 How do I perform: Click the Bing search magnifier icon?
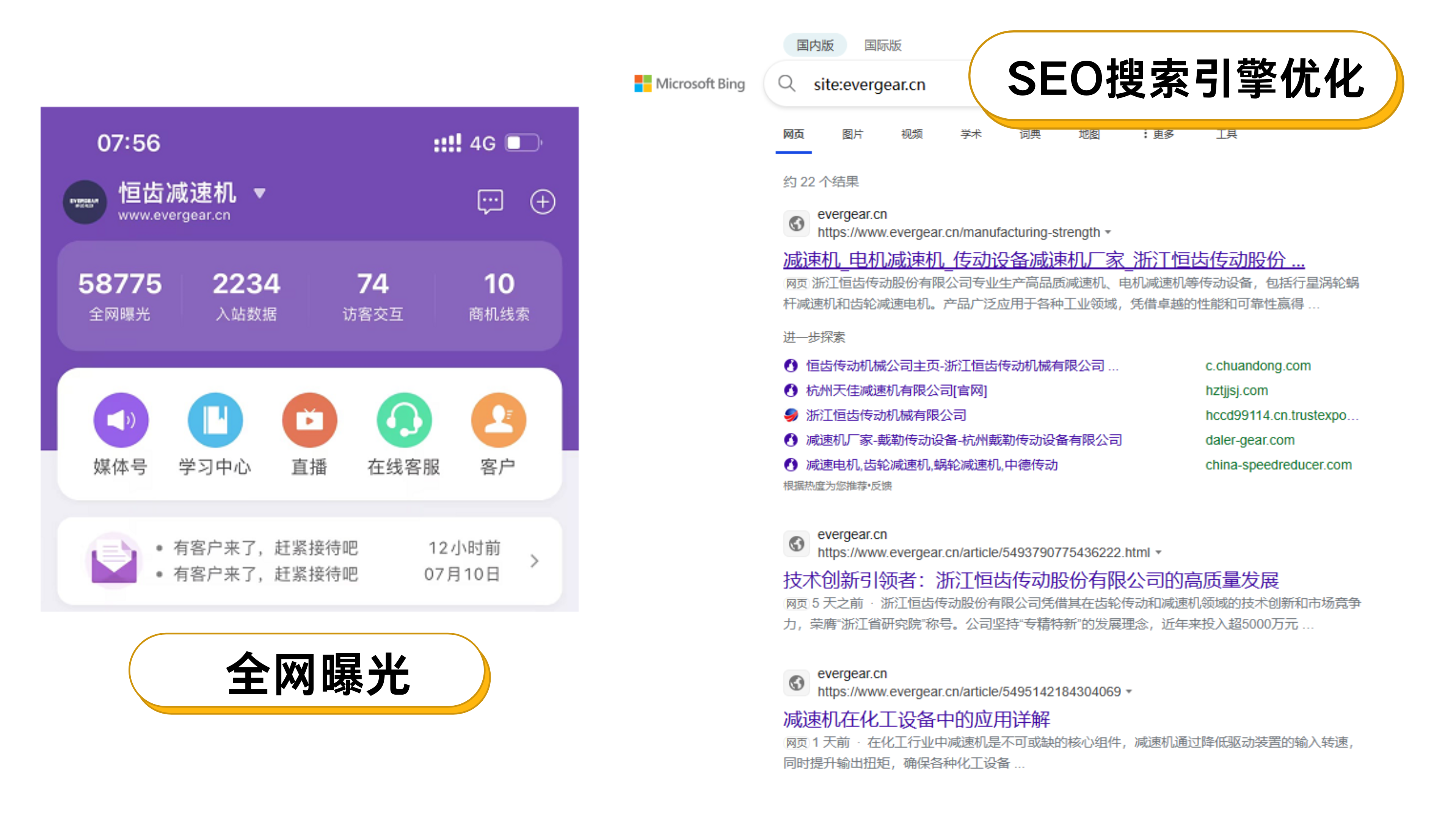787,84
